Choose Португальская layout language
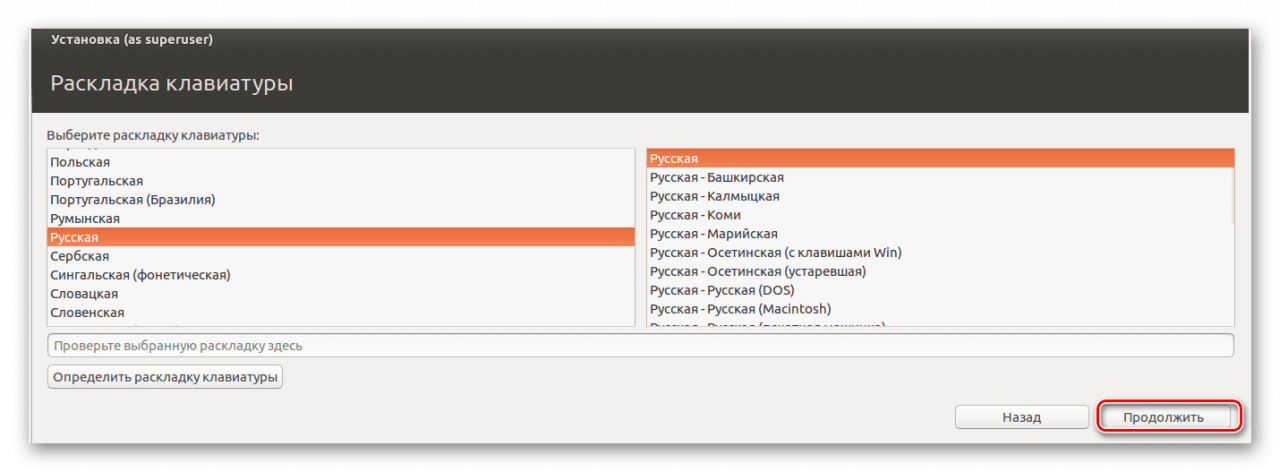1280x472 pixels. tap(97, 181)
